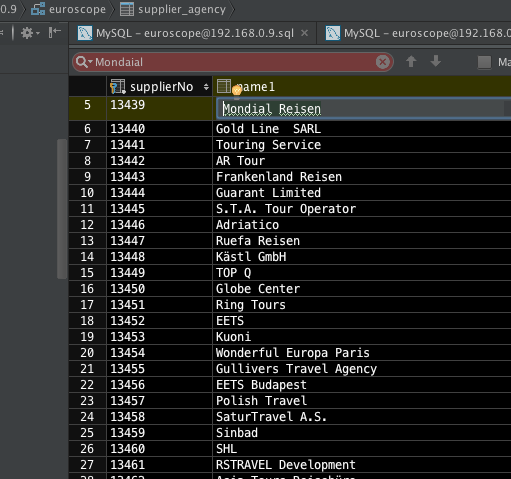Click the intention lightbulb icon
This screenshot has width=511, height=479.
pos(237,90)
